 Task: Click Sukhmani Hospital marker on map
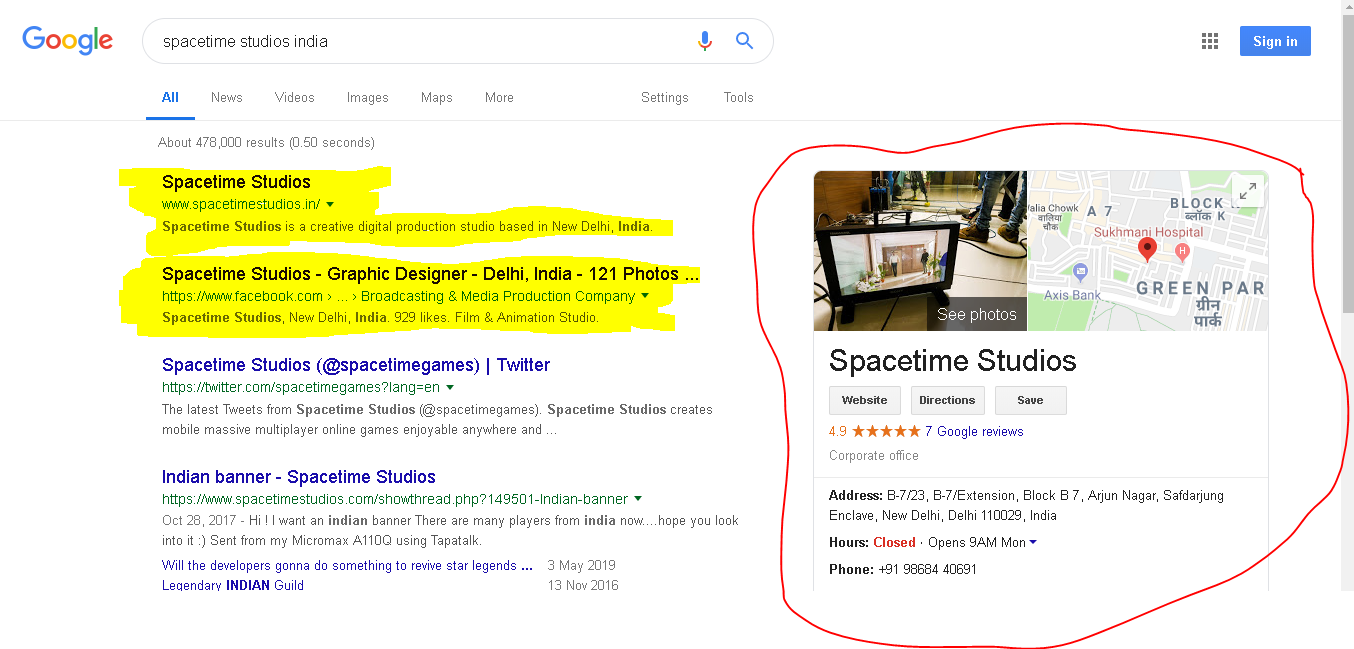pyautogui.click(x=1183, y=253)
